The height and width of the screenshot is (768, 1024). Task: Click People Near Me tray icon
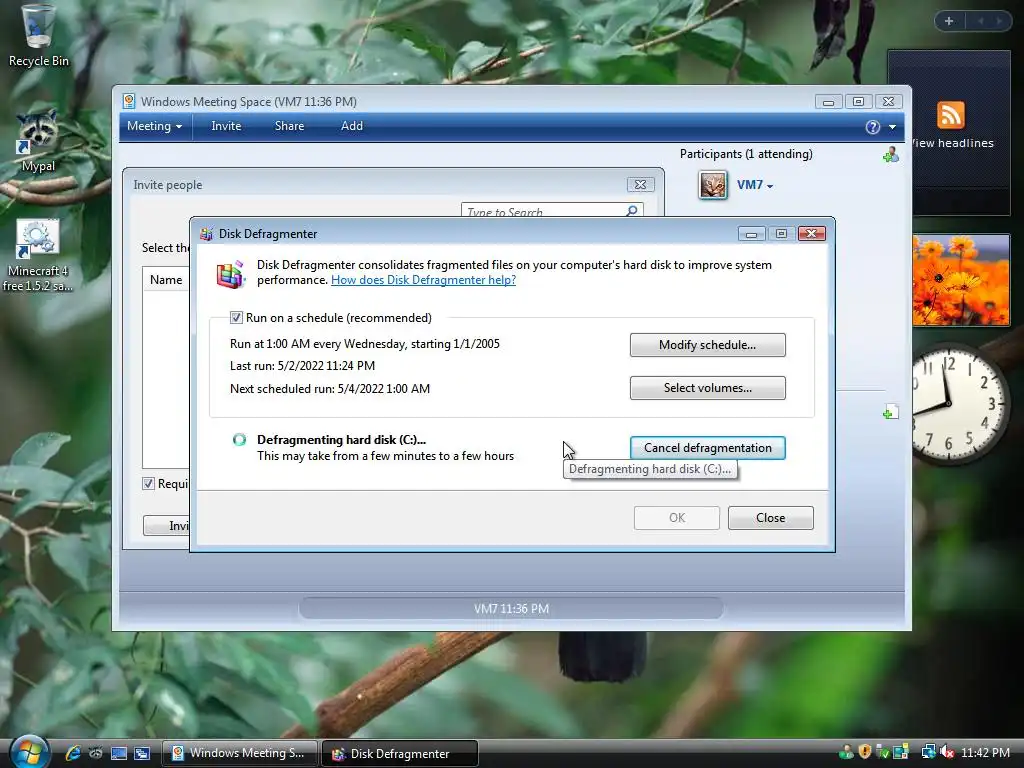pos(846,752)
